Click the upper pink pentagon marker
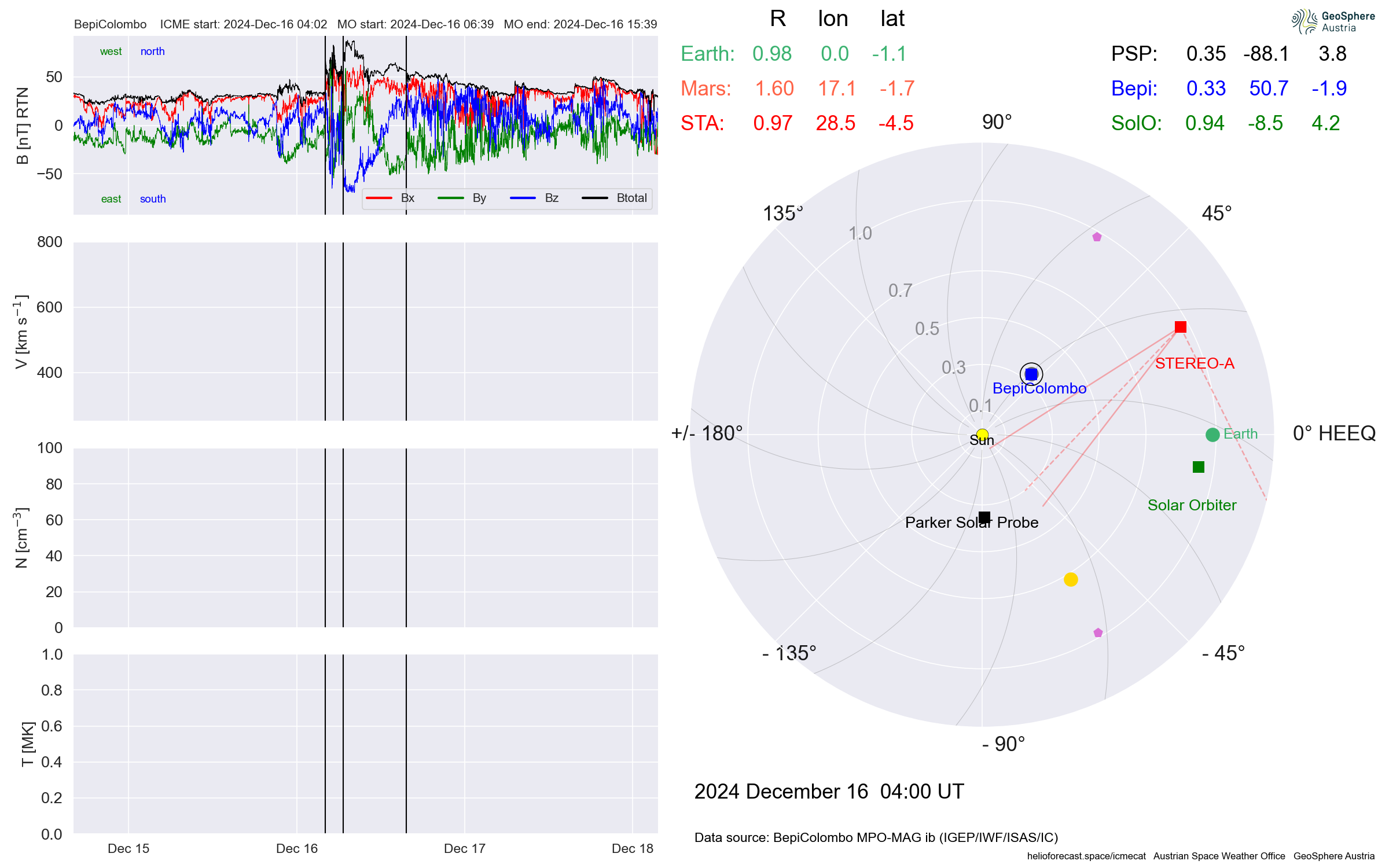 tap(1097, 237)
